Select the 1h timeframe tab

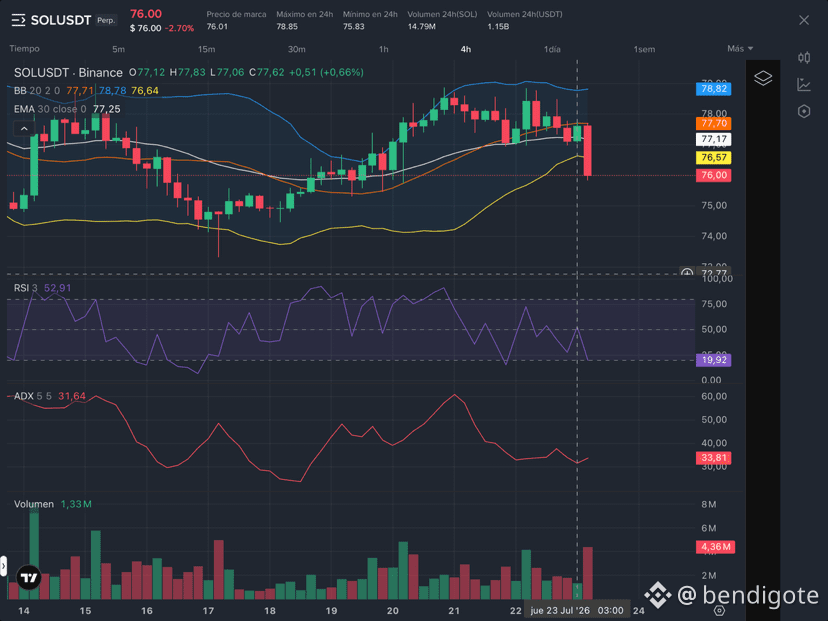[x=383, y=49]
